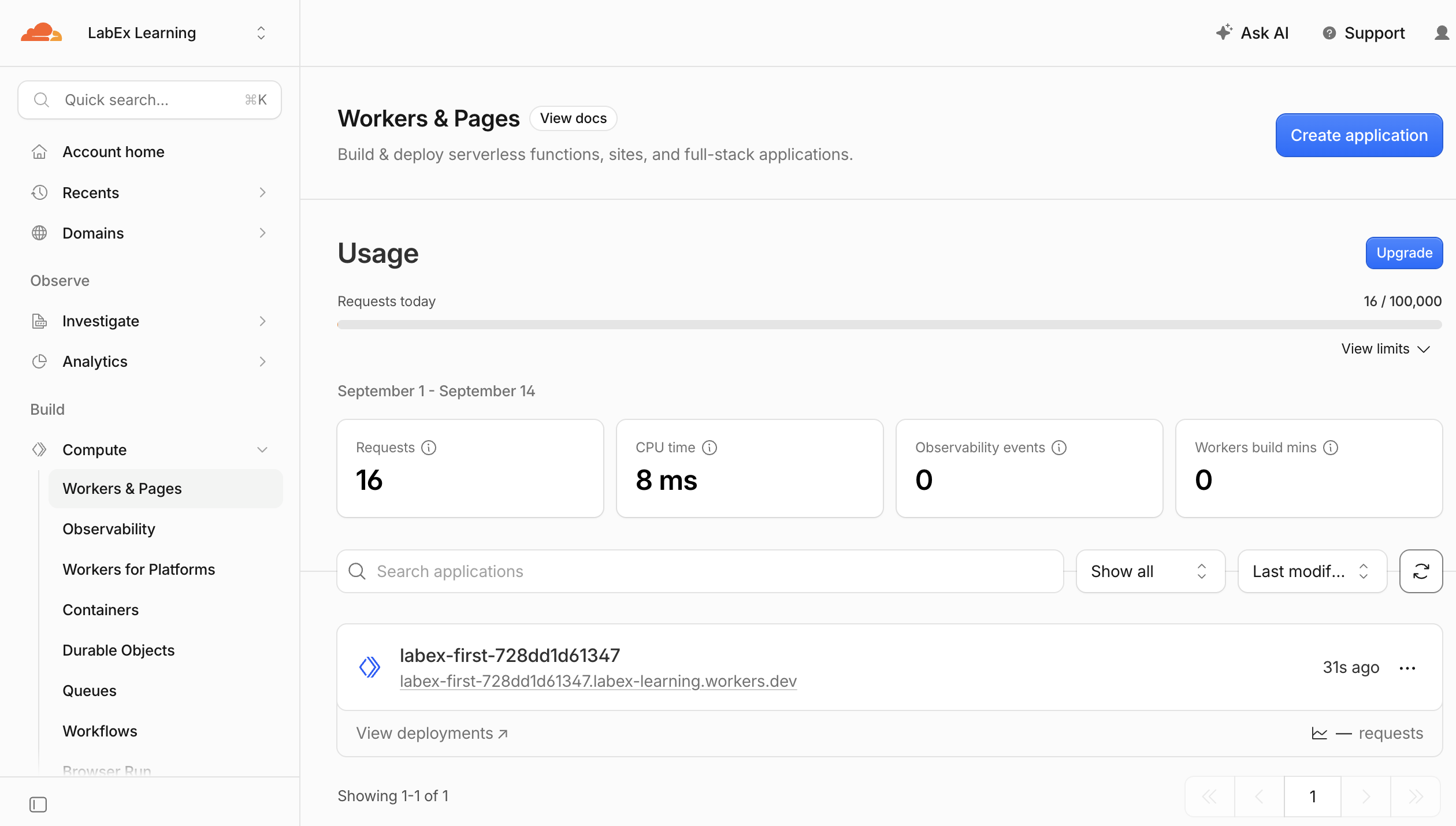1456x826 pixels.
Task: Focus the Search applications field
Action: tap(700, 571)
